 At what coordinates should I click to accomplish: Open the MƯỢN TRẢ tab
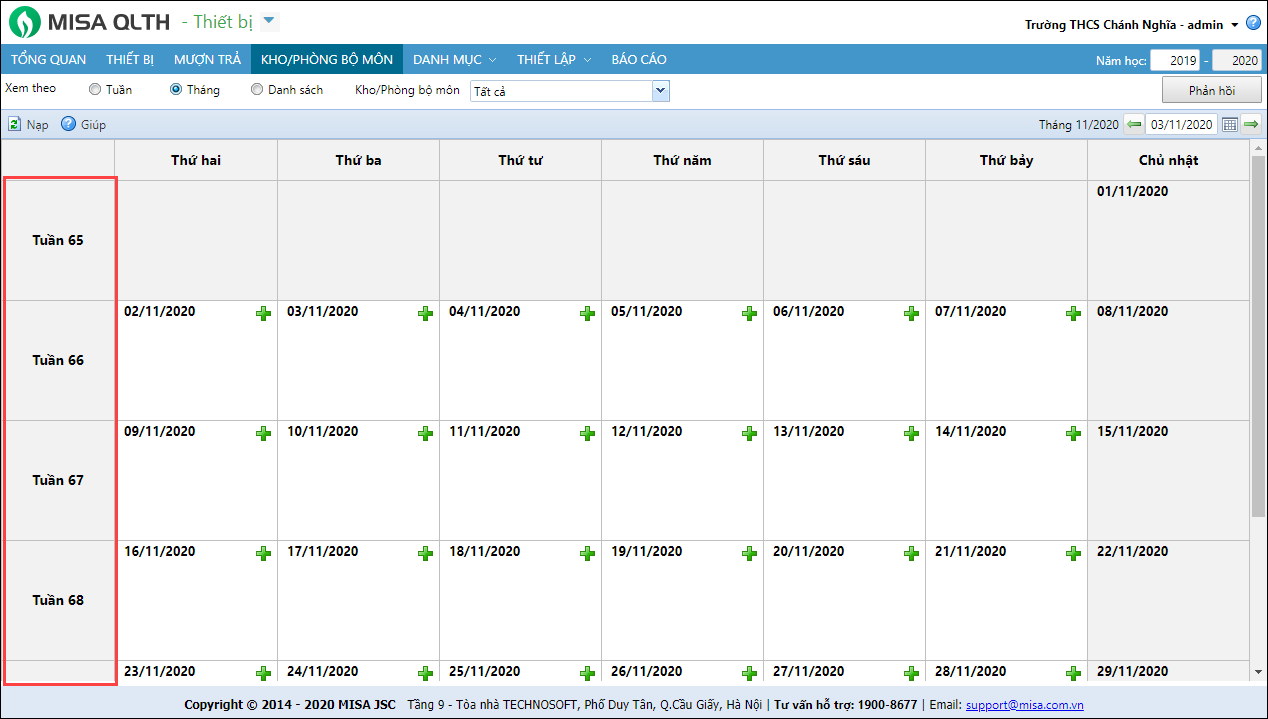click(x=207, y=59)
